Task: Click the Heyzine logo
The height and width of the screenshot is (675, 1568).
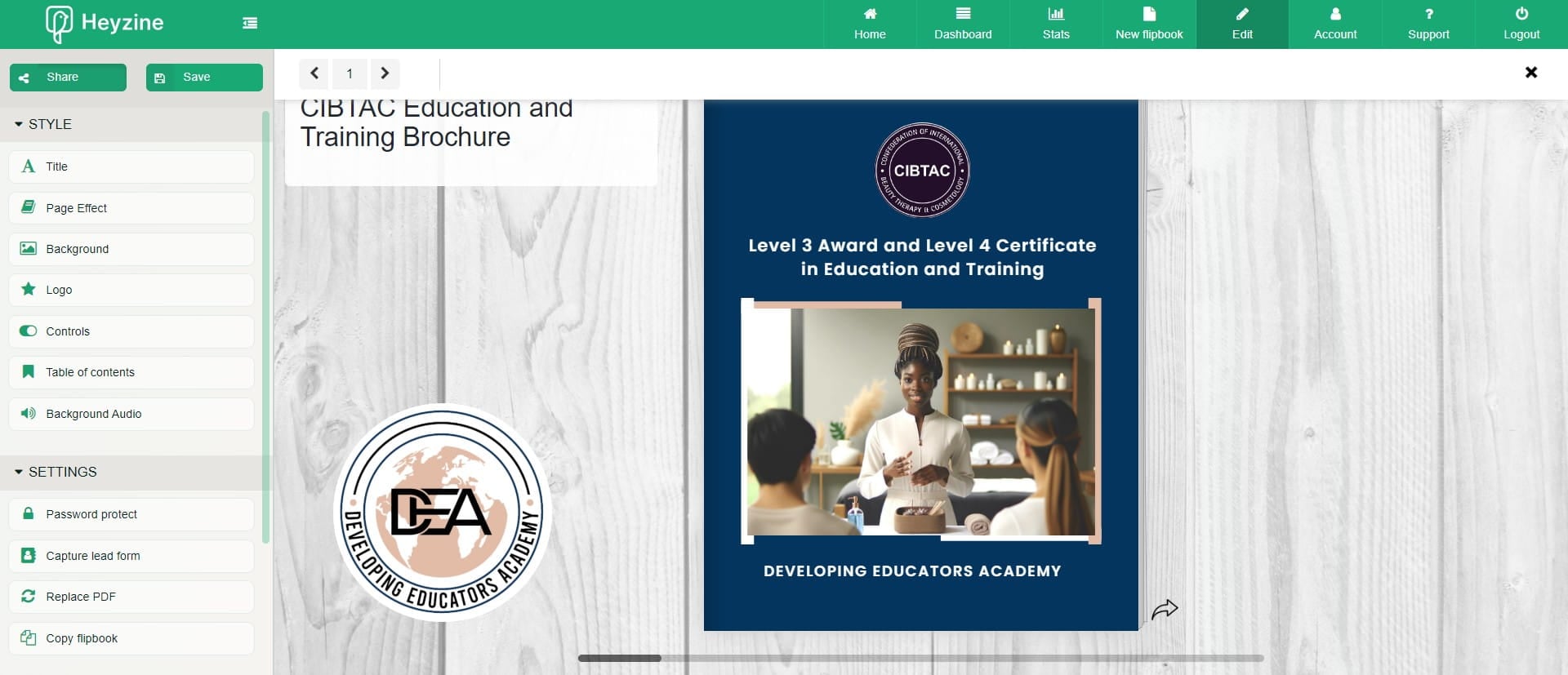Action: pyautogui.click(x=105, y=23)
